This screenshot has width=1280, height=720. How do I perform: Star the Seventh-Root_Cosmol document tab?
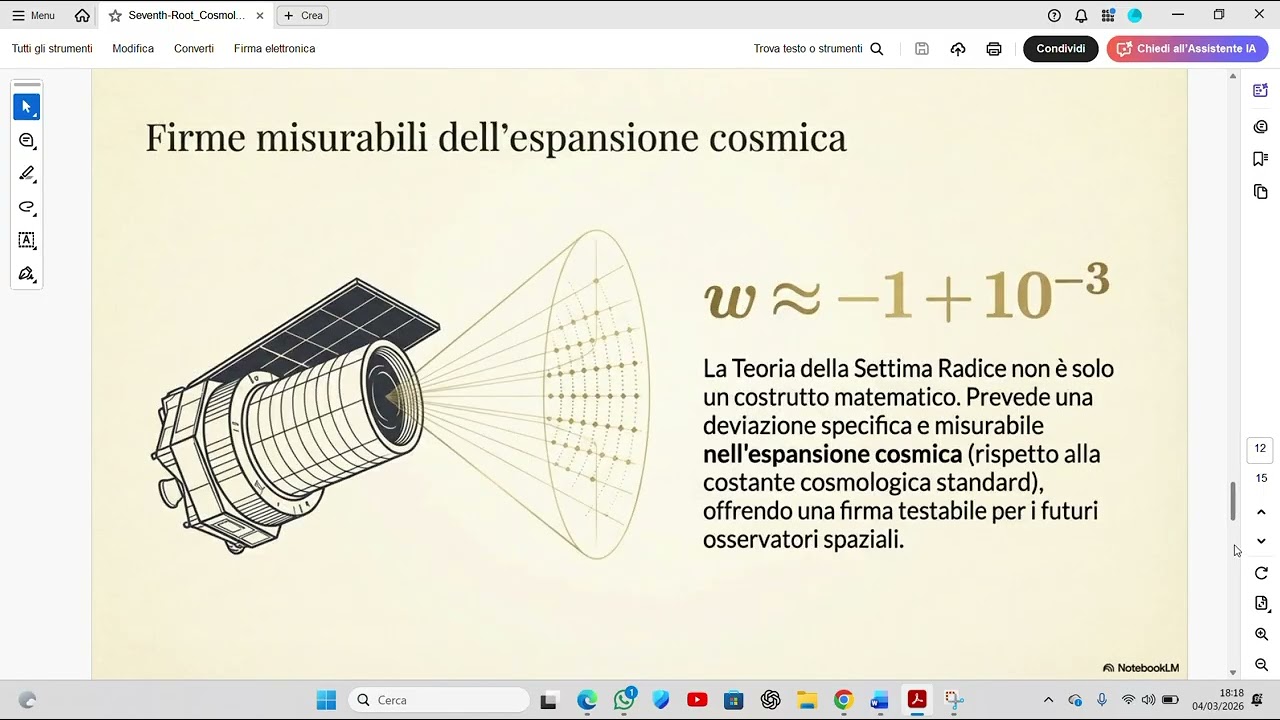click(115, 16)
